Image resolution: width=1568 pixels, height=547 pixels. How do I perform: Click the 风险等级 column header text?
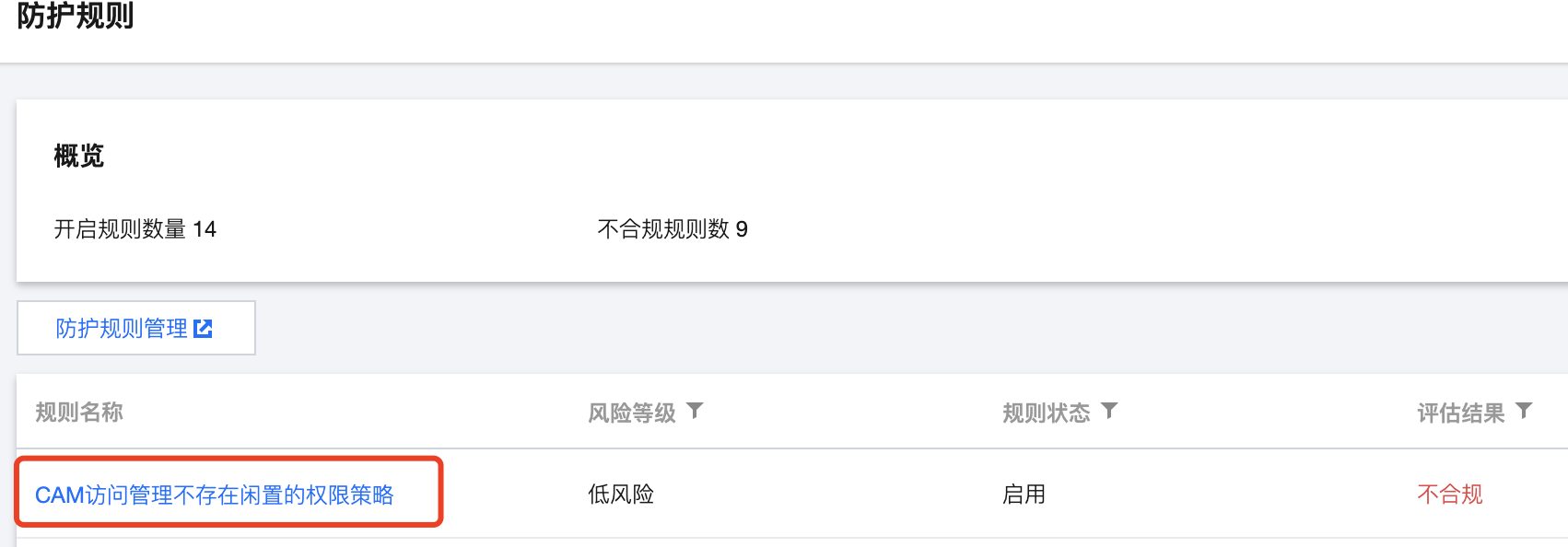(x=632, y=413)
